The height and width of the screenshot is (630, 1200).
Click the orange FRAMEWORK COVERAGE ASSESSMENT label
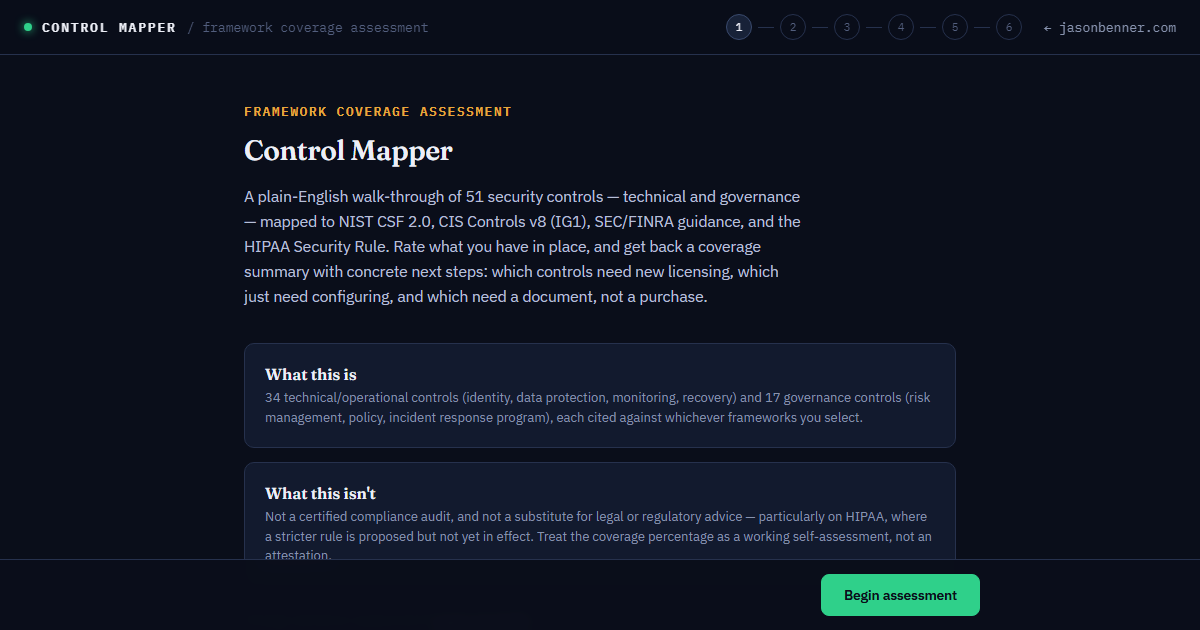[378, 112]
